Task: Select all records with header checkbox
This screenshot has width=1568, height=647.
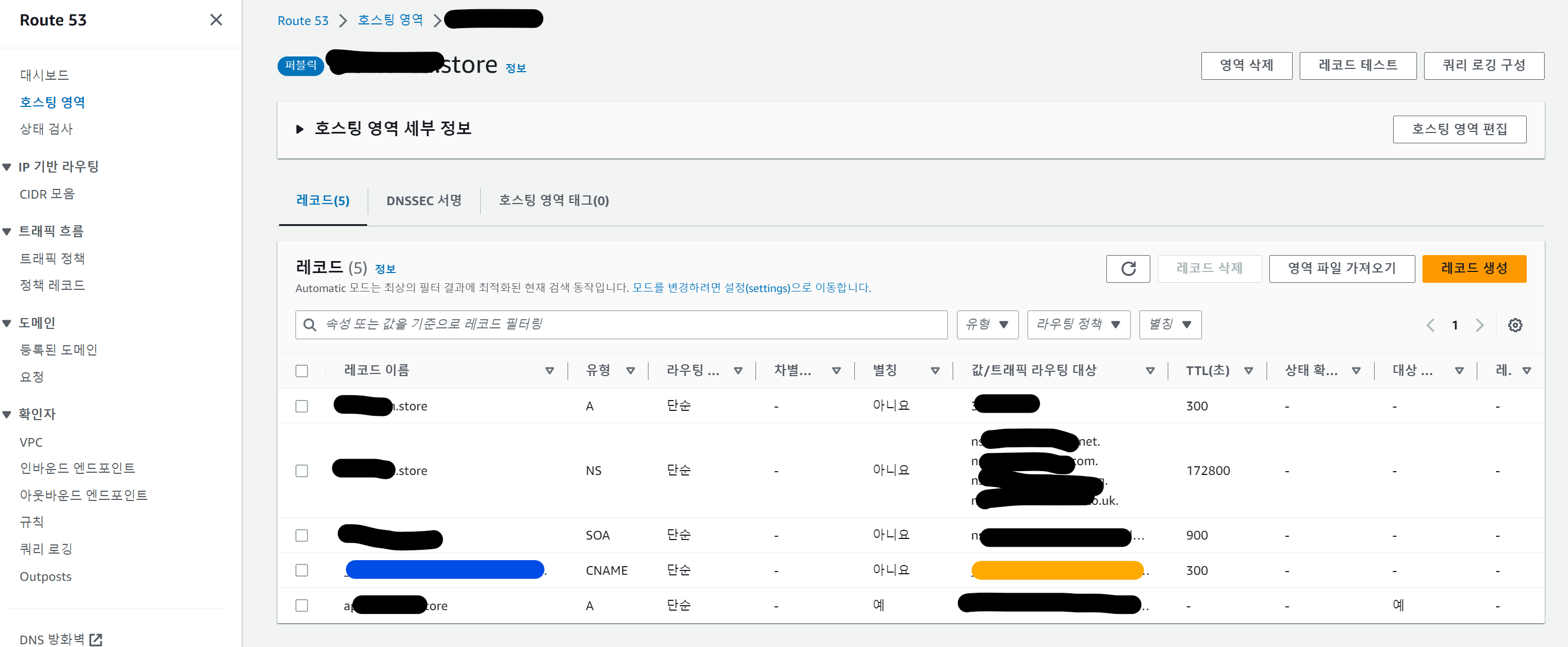Action: 301,370
